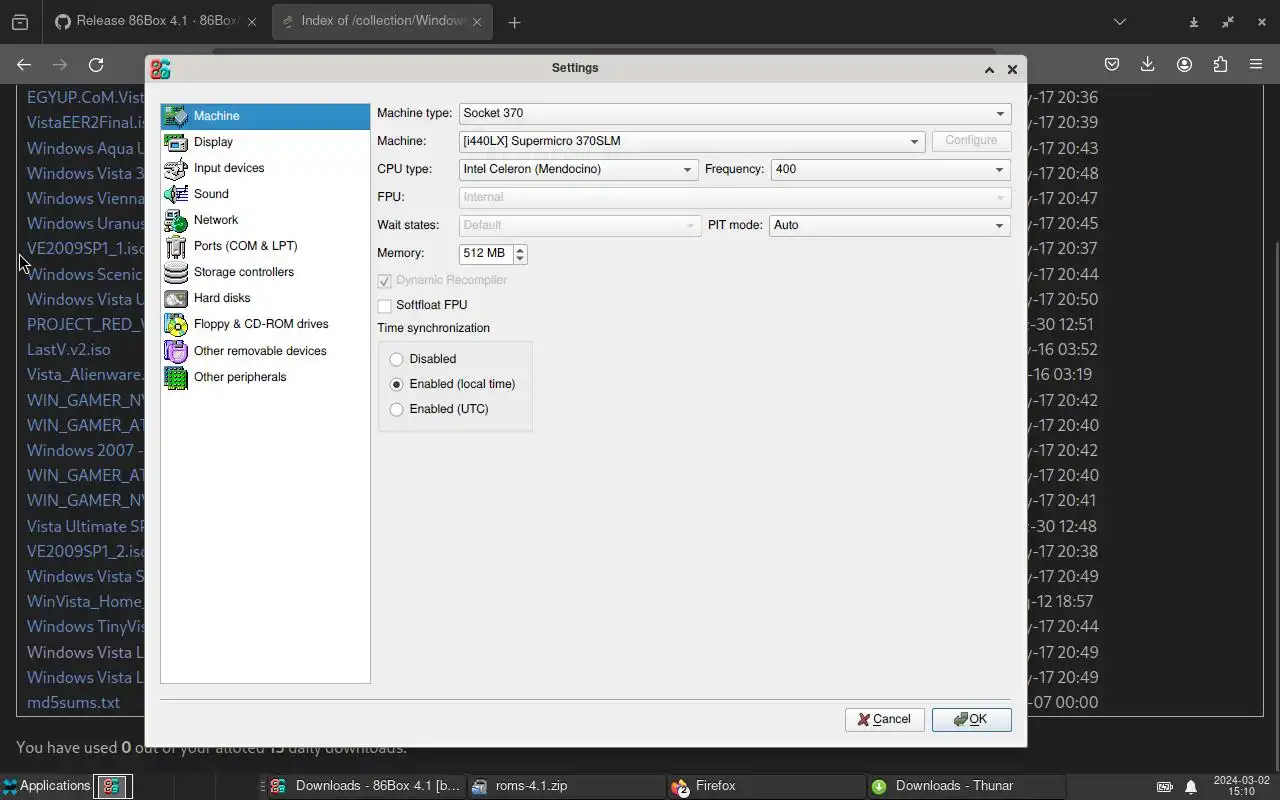
Task: Switch to roms-4.1.zip taskbar window
Action: pos(566,786)
